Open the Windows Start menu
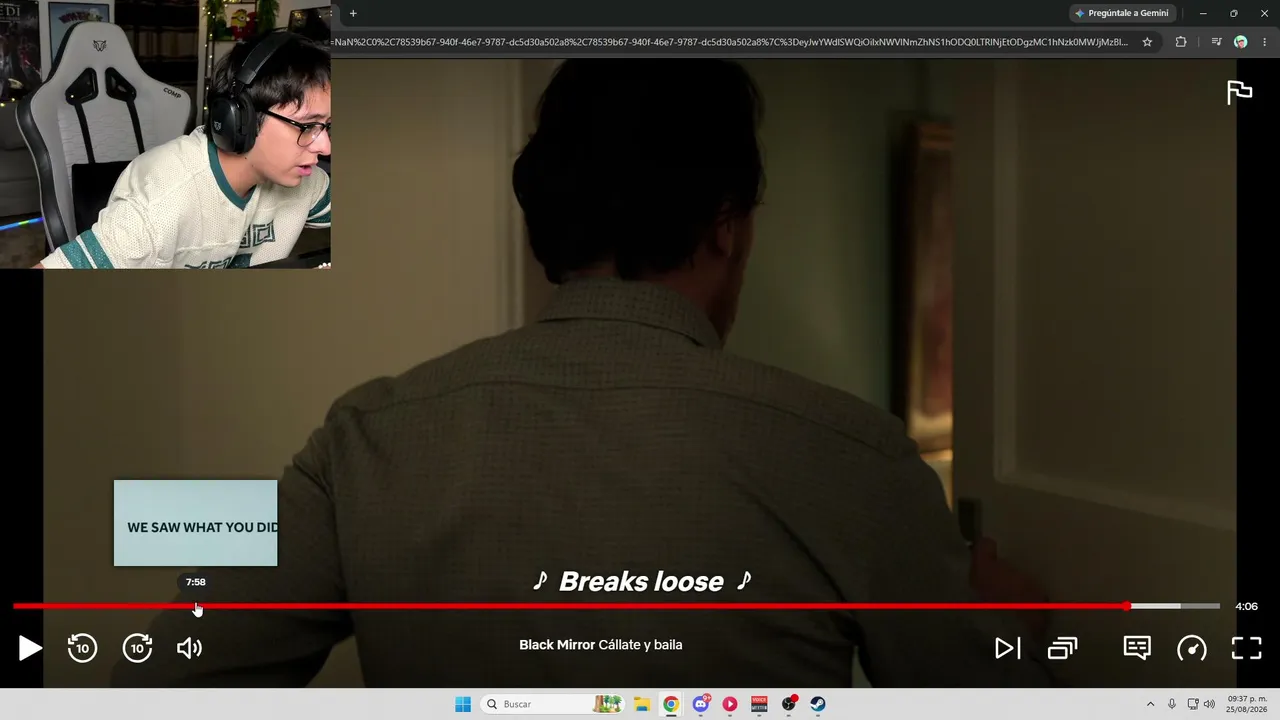This screenshot has height=720, width=1280. [x=463, y=704]
